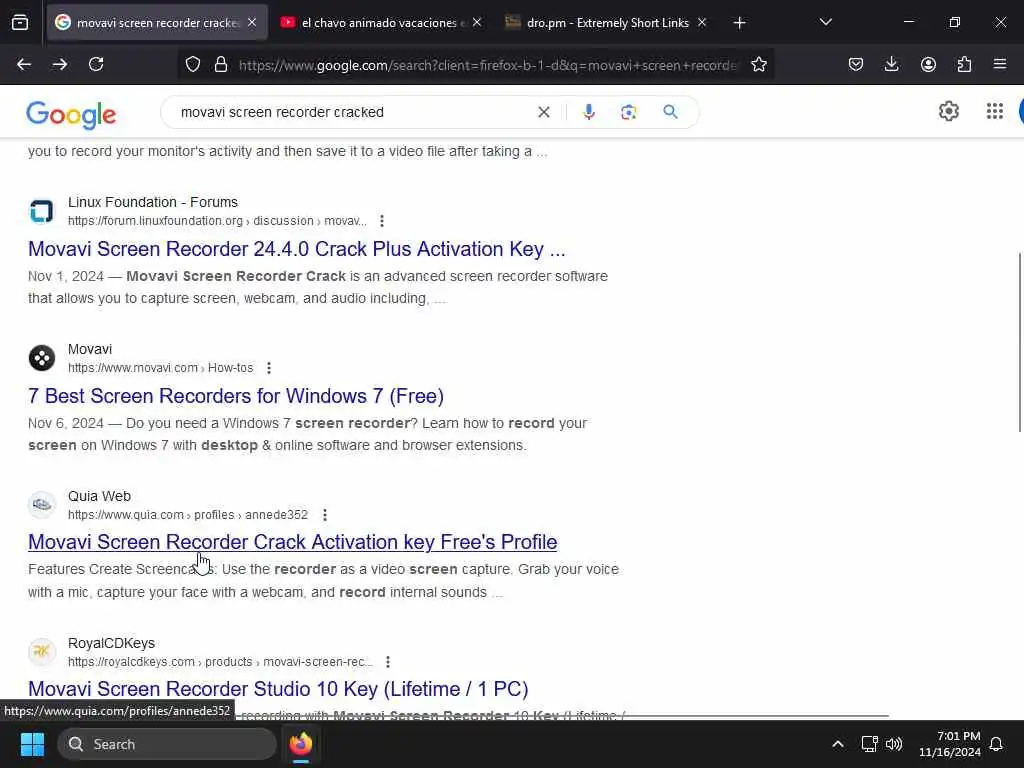Click the Firefox icon in taskbar
The width and height of the screenshot is (1024, 768).
(x=301, y=744)
